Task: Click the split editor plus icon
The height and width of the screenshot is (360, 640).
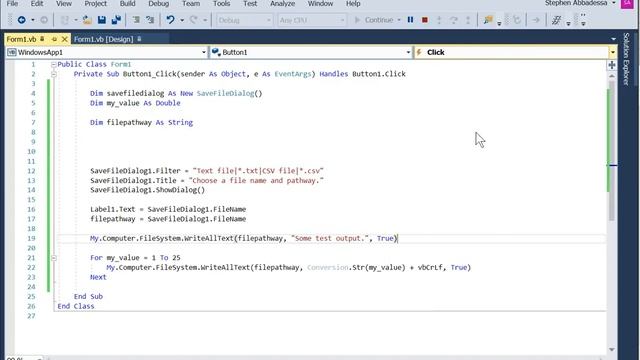Action: tap(611, 65)
